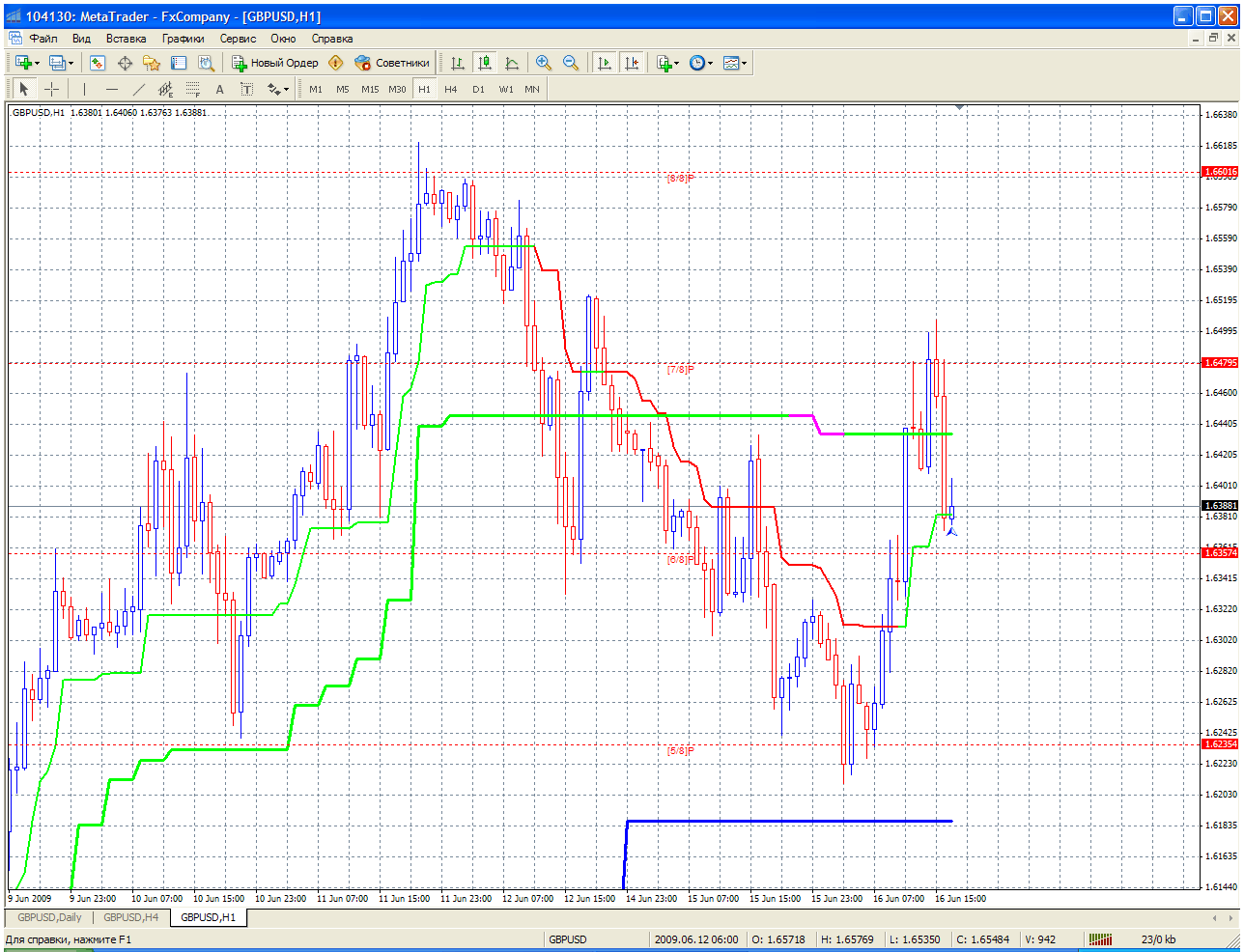Toggle the Navigator panel
The width and height of the screenshot is (1244, 952).
152,63
